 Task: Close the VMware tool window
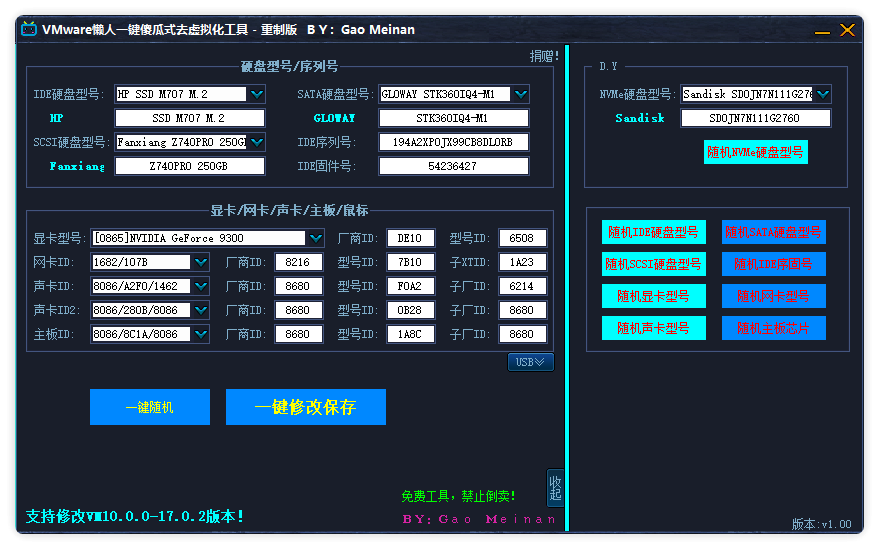[x=847, y=30]
